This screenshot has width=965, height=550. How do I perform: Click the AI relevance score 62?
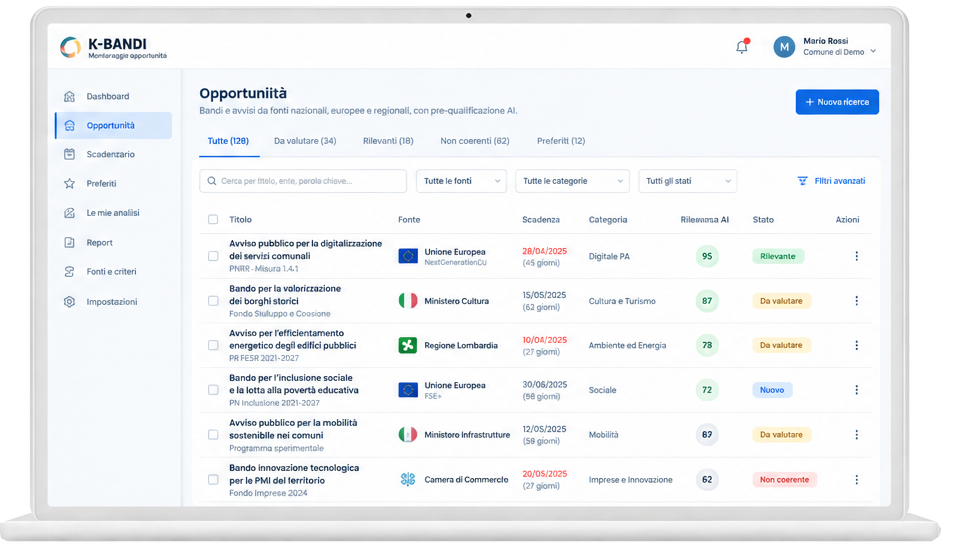pos(707,480)
